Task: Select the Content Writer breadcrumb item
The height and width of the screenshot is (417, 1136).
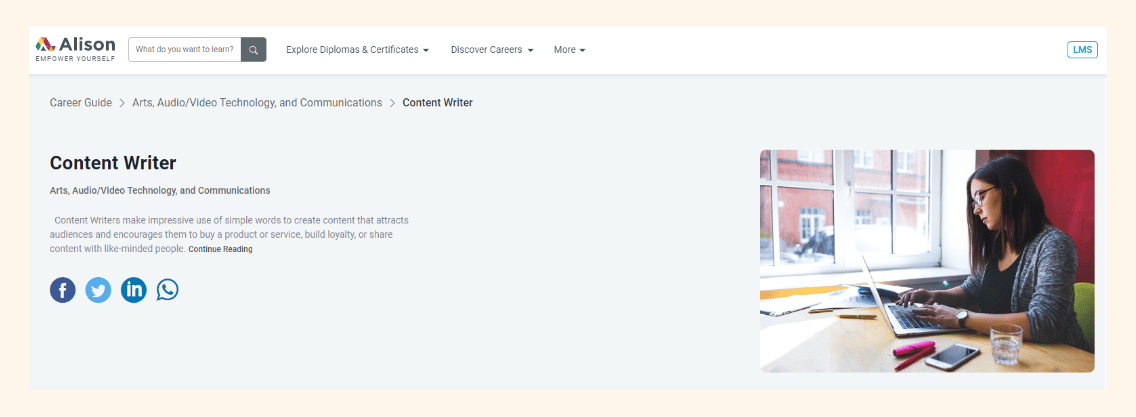Action: (437, 103)
